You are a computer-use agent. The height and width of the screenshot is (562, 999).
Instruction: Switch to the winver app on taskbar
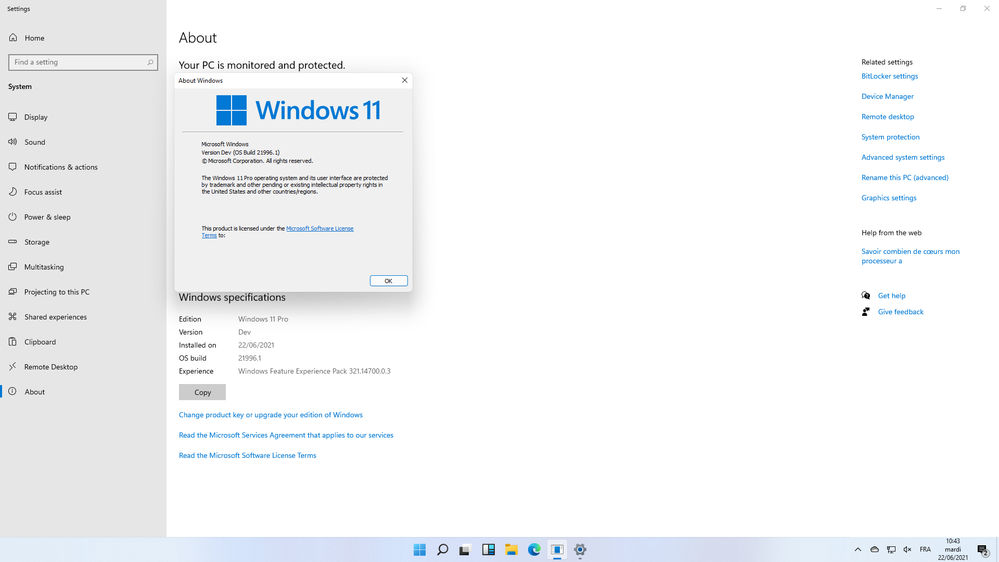(x=557, y=549)
